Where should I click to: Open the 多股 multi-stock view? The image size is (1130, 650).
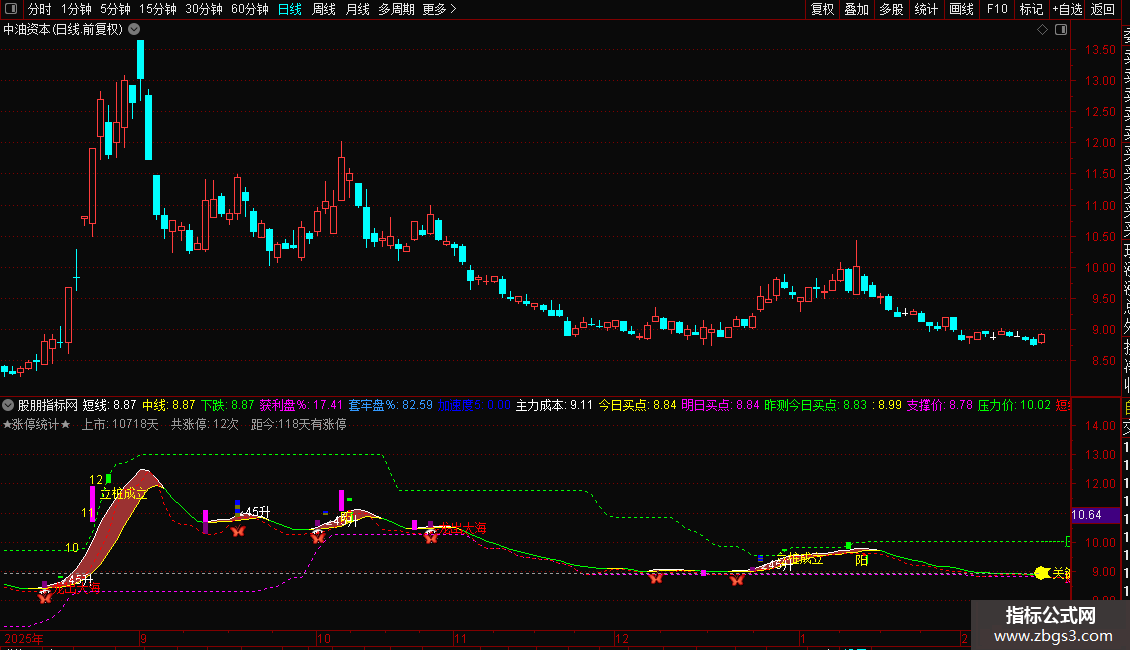point(891,9)
